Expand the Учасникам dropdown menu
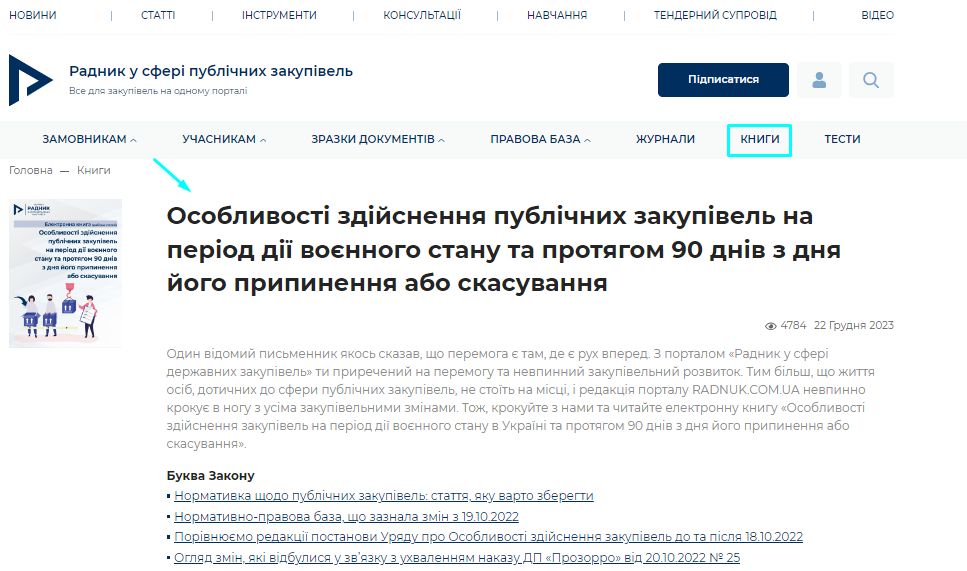The image size is (967, 571). click(x=224, y=139)
